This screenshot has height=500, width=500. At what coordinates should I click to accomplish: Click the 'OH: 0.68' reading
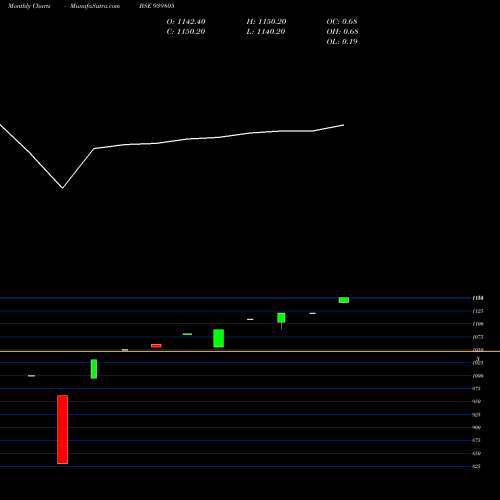click(342, 32)
